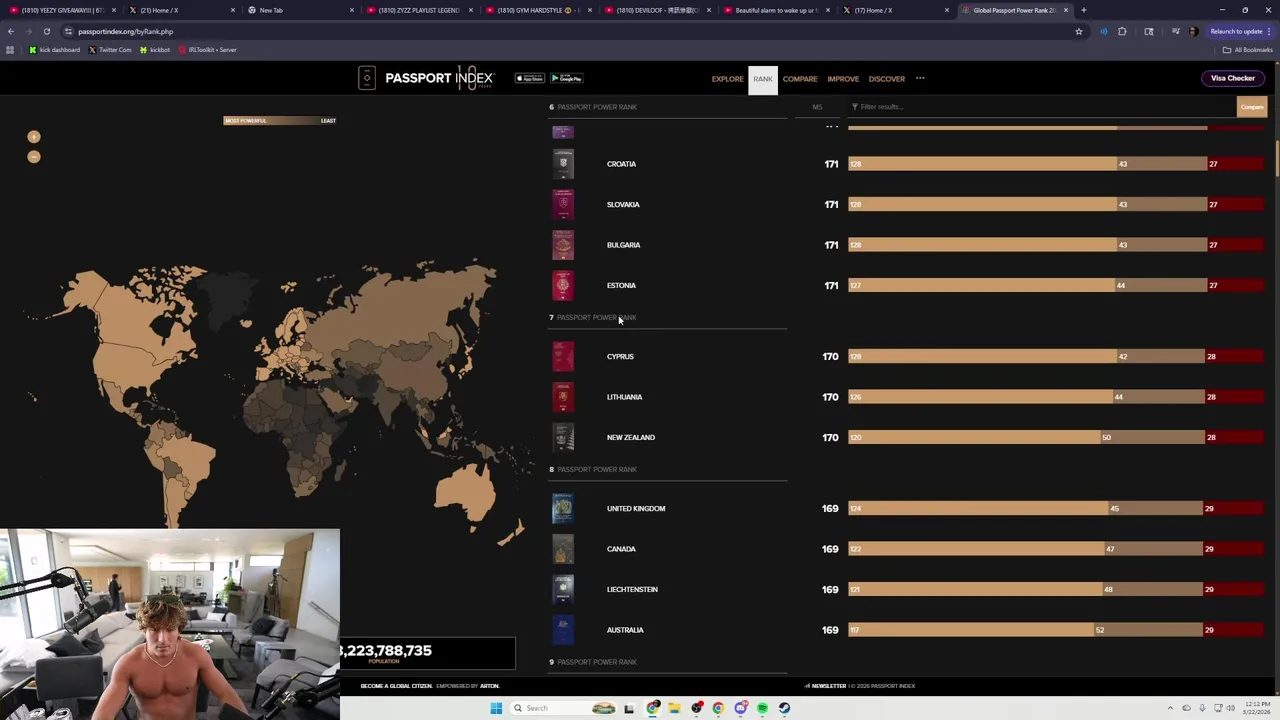The image size is (1280, 720).
Task: Switch to the New Tab browser tab
Action: point(300,10)
